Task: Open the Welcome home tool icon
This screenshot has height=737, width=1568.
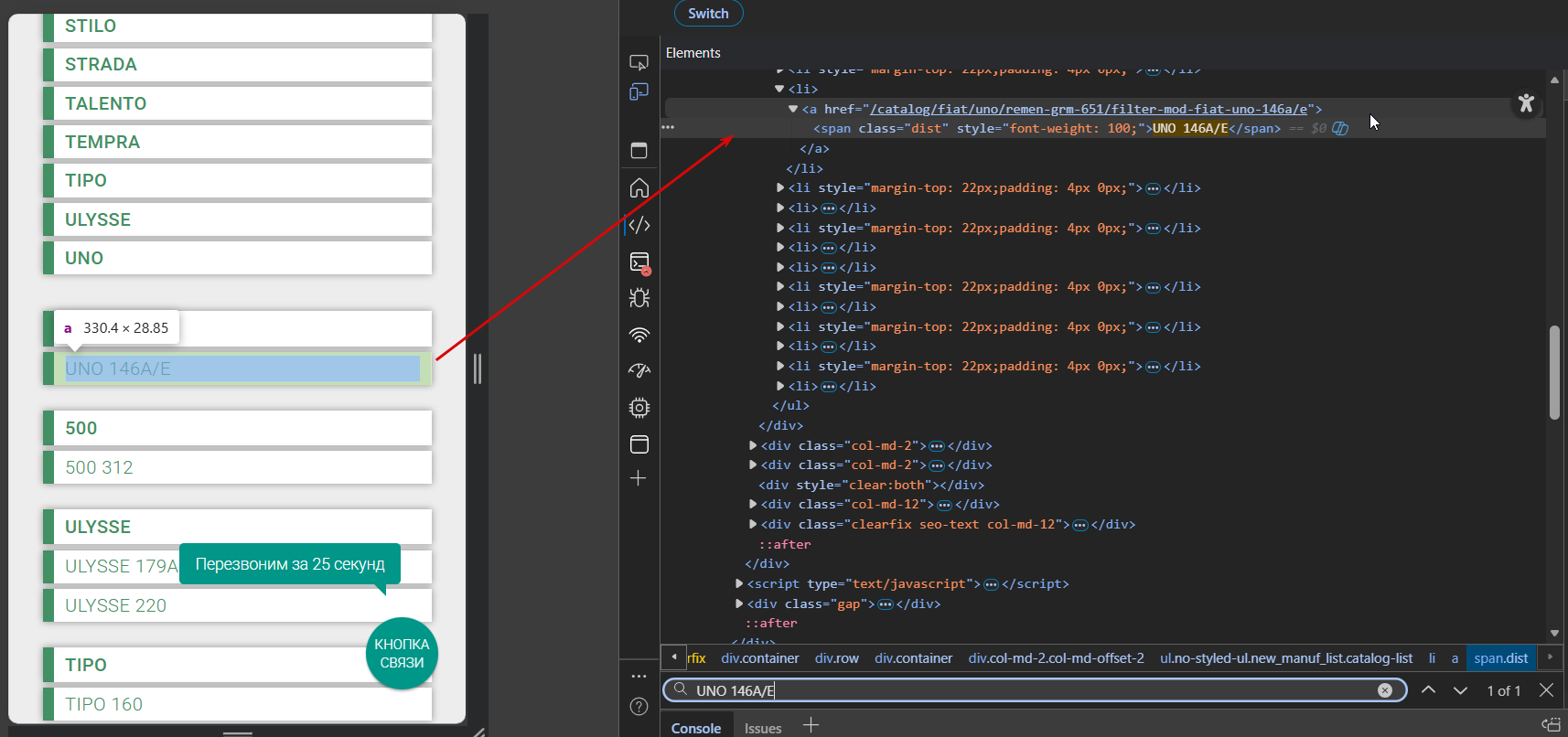Action: pos(639,187)
